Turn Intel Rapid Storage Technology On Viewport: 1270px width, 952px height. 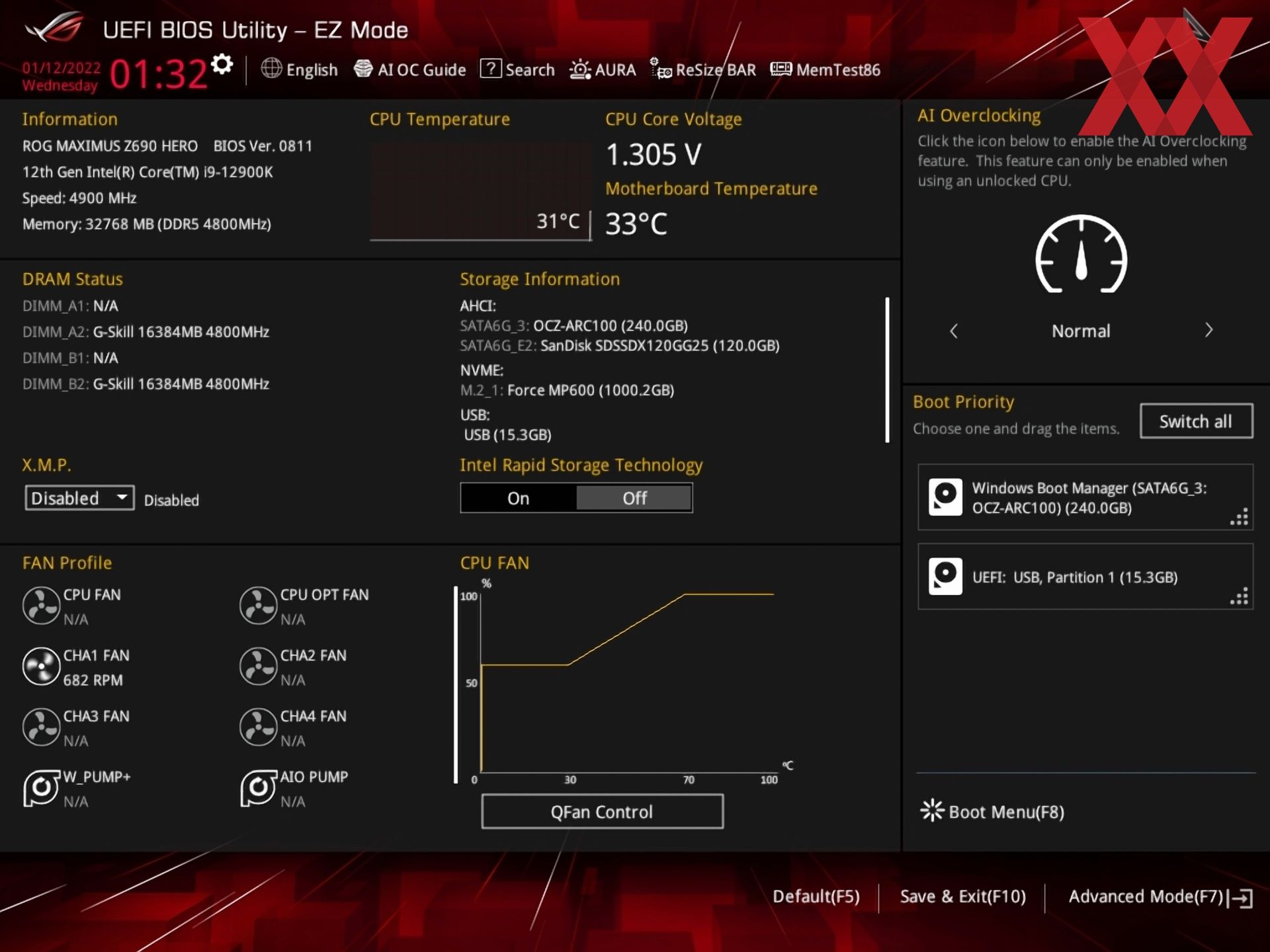click(518, 498)
